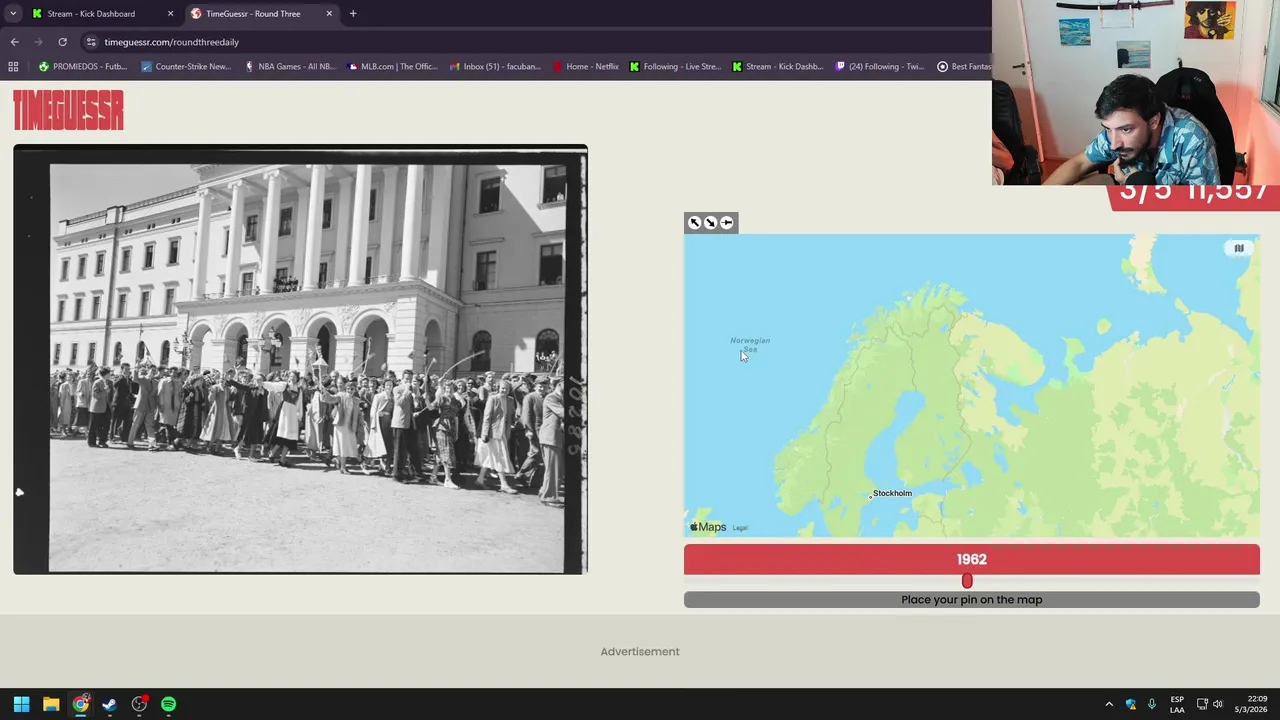Open the Counter-Strike News bookmark

click(186, 67)
